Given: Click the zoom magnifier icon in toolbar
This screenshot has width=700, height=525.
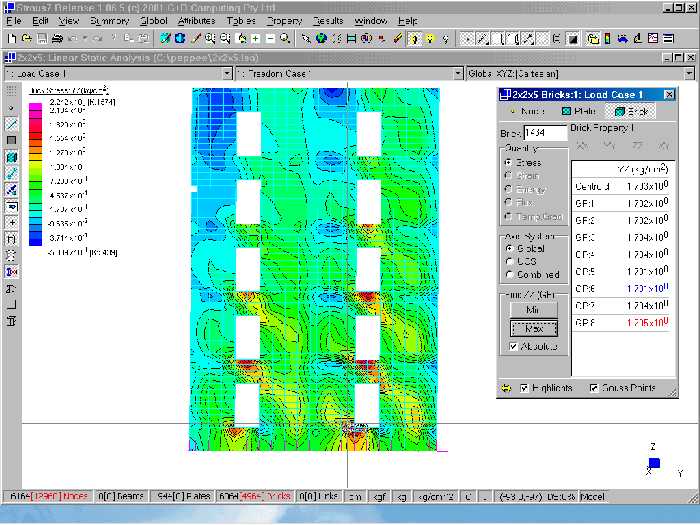Looking at the screenshot, I should point(285,39).
